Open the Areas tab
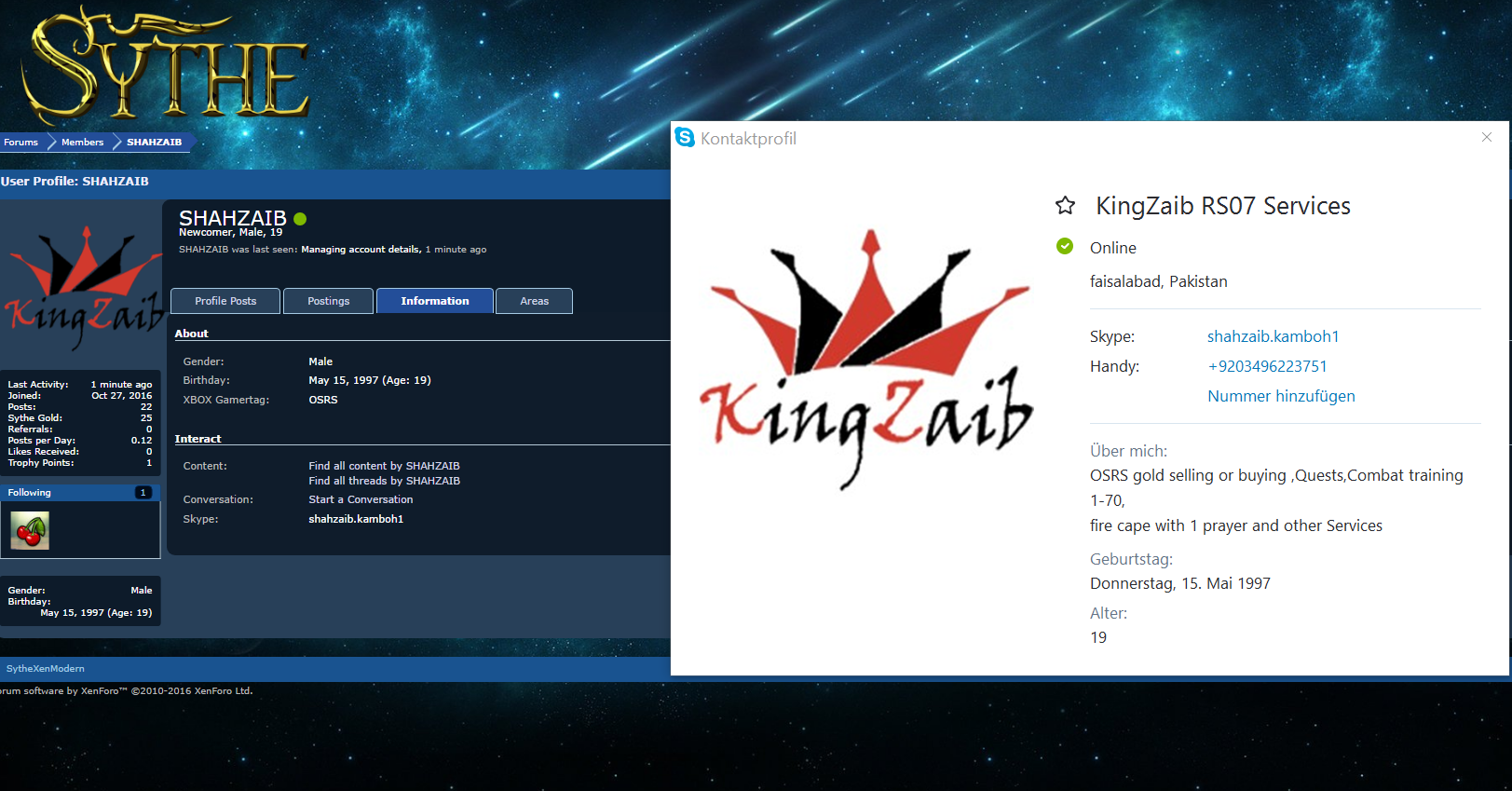This screenshot has width=1512, height=791. point(535,301)
